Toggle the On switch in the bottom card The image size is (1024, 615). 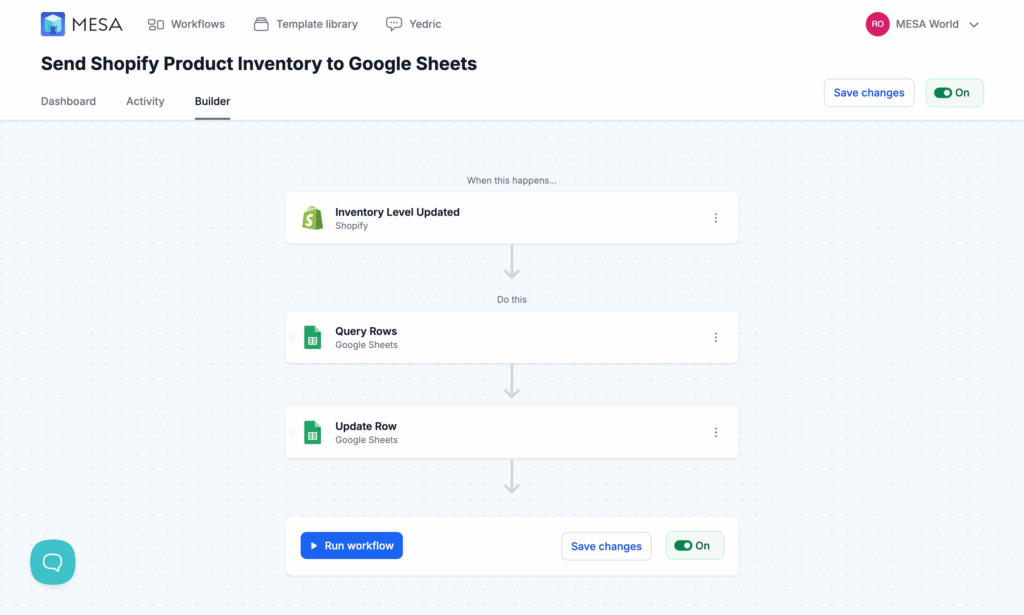coord(694,546)
